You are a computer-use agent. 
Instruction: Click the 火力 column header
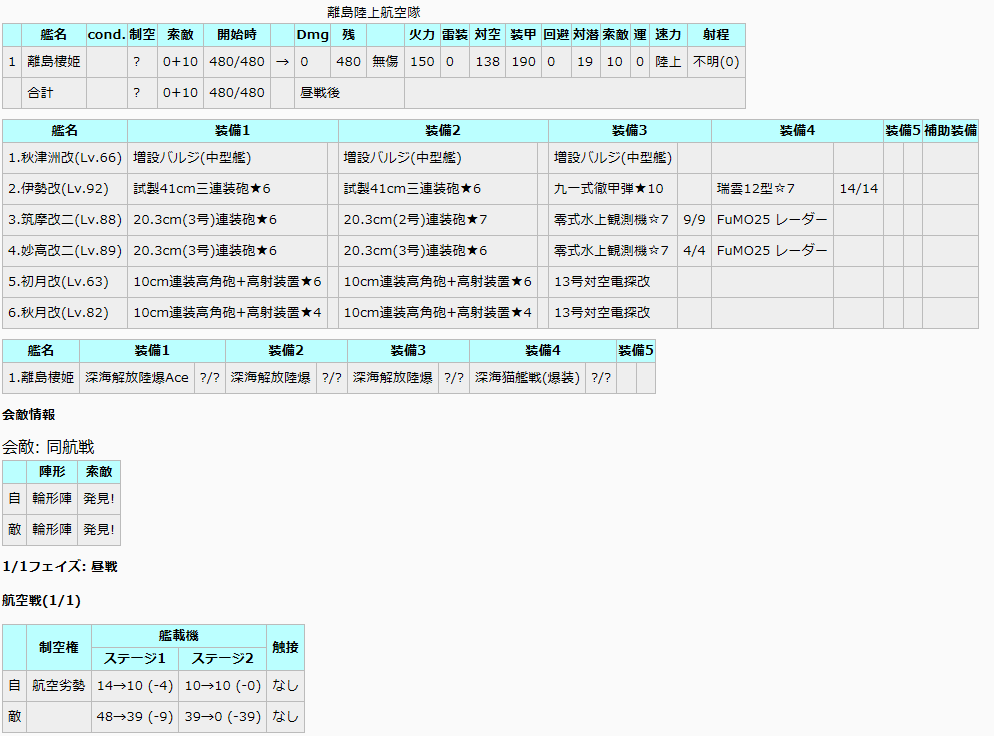tap(422, 35)
